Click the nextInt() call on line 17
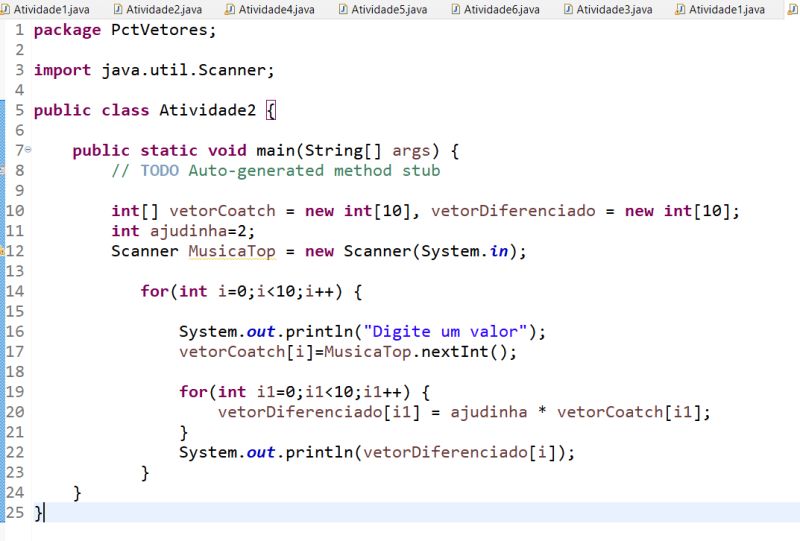800x541 pixels. [x=464, y=352]
